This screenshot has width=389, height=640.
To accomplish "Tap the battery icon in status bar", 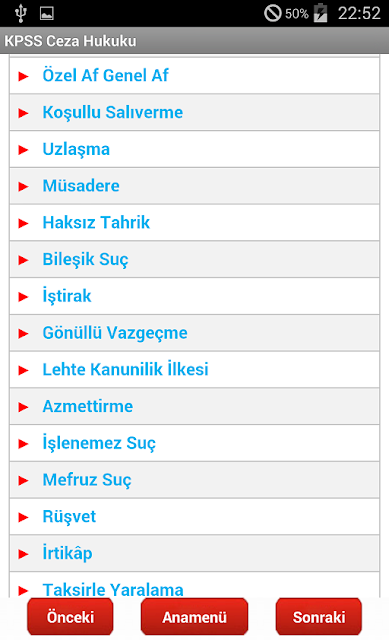I will tap(320, 13).
